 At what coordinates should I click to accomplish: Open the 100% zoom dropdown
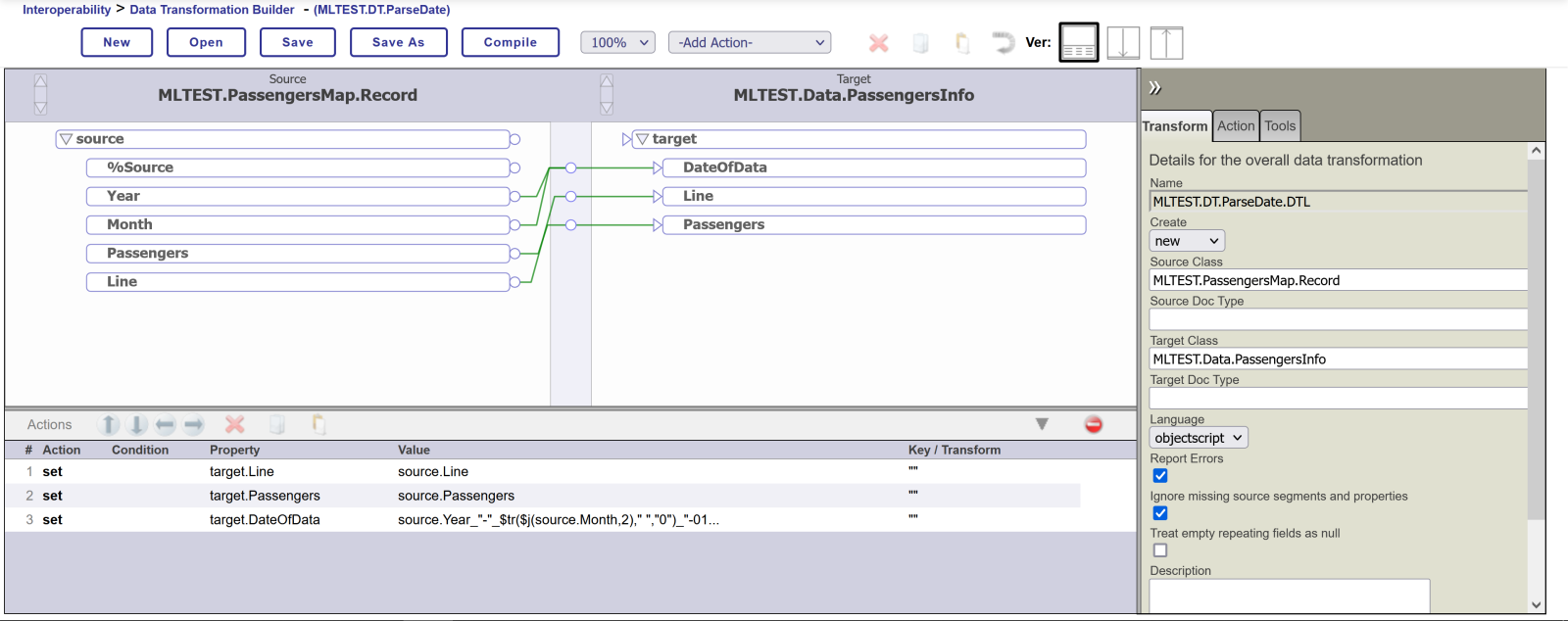617,42
